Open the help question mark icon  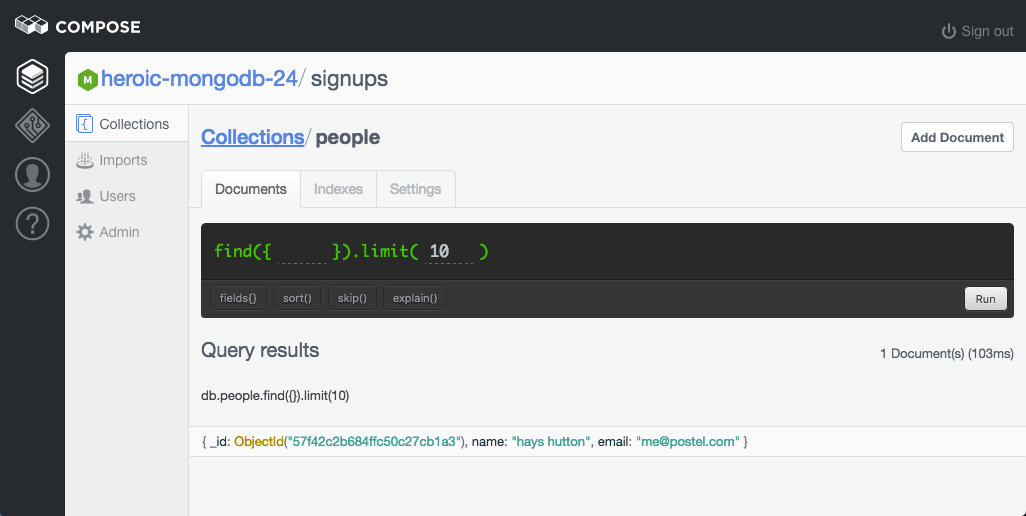pyautogui.click(x=32, y=224)
